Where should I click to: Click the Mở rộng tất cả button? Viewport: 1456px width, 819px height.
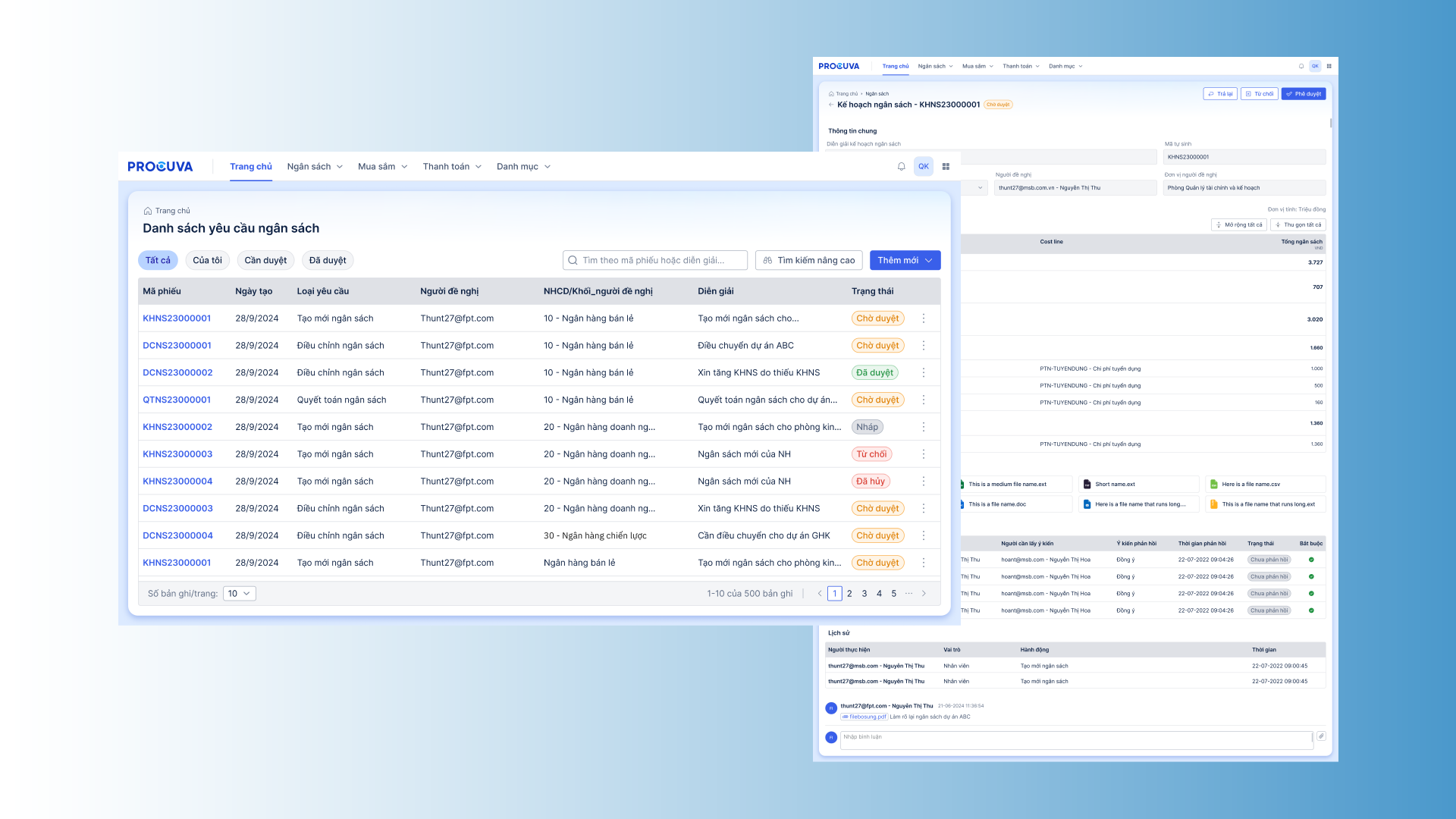[x=1239, y=225]
